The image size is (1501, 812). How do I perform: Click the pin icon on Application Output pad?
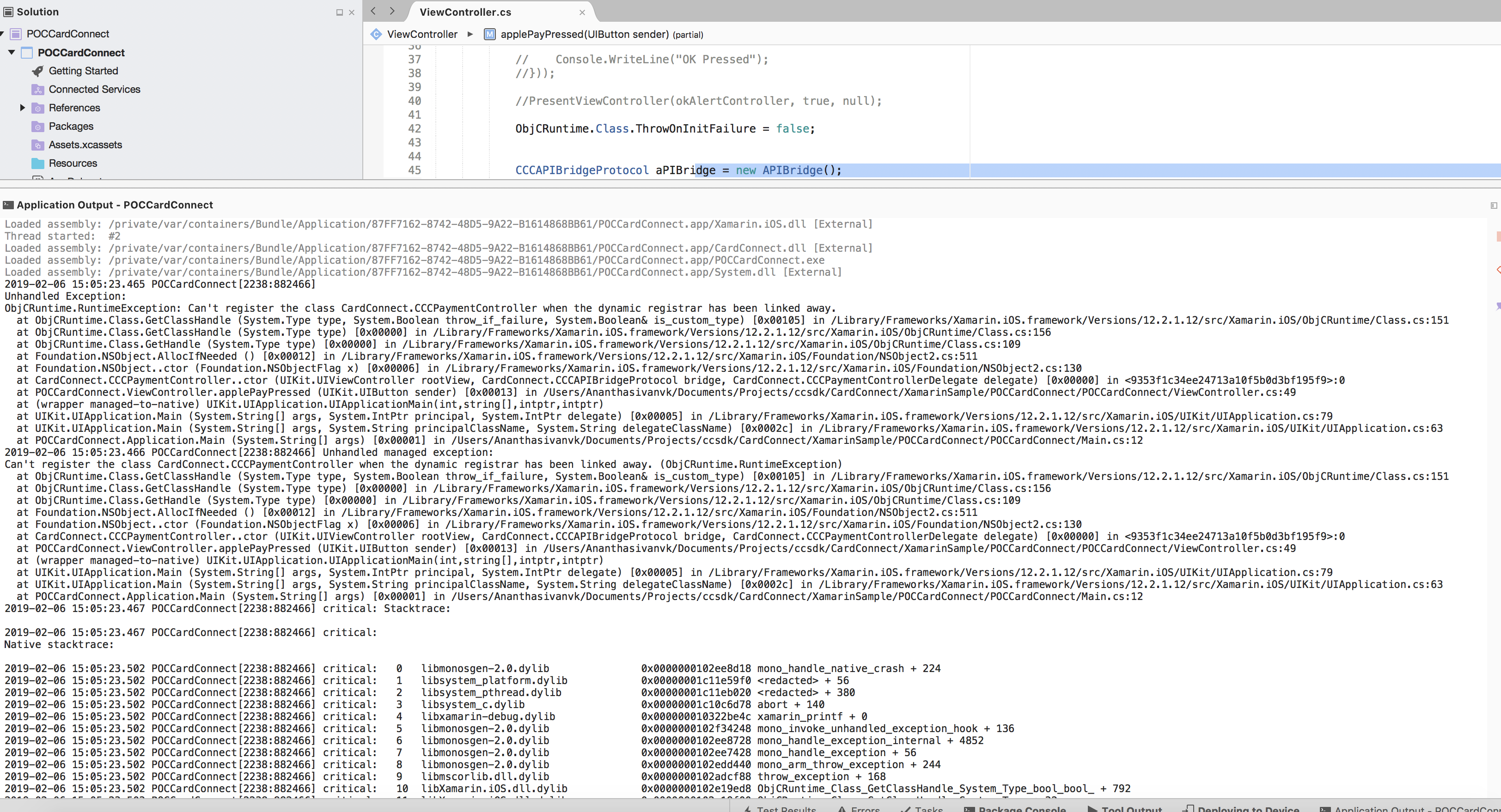(1494, 205)
